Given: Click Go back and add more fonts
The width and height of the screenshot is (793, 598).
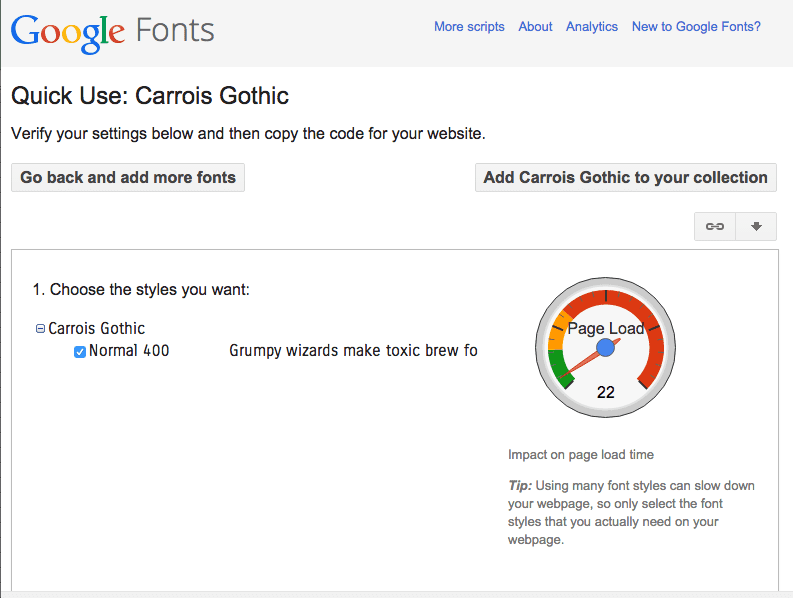Looking at the screenshot, I should point(128,178).
